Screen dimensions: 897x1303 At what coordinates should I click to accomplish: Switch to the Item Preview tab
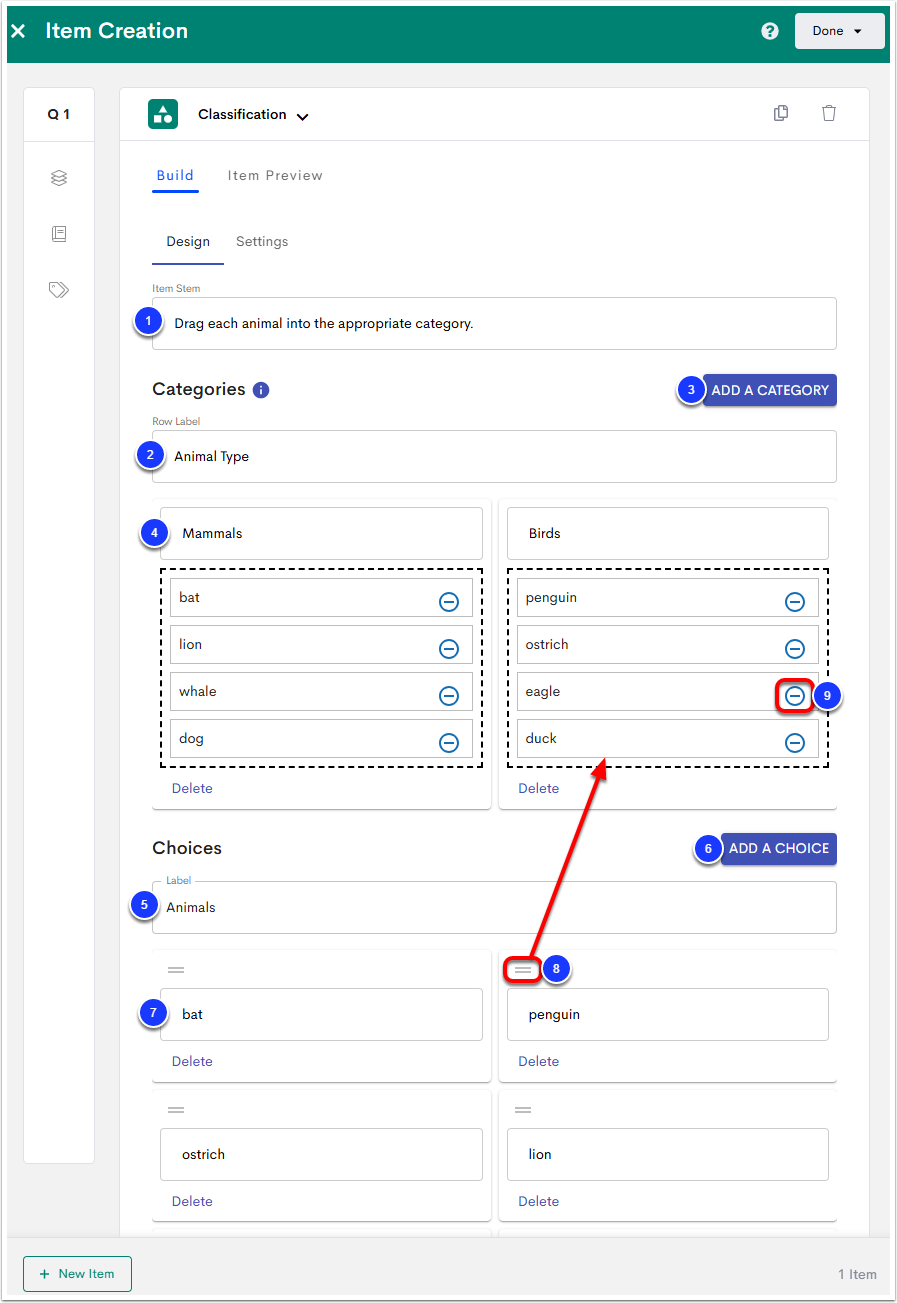click(275, 175)
